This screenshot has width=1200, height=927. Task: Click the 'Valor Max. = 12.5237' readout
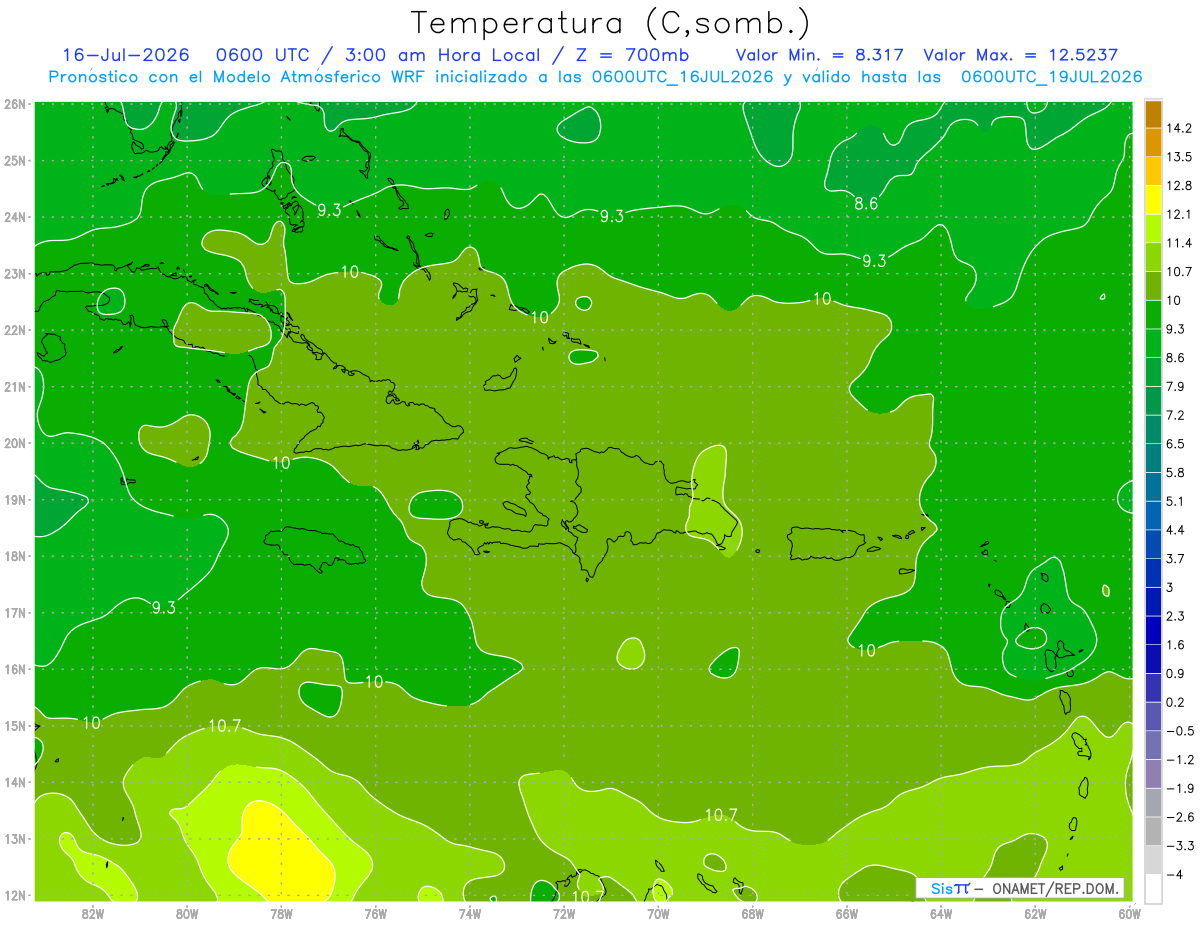[x=1020, y=55]
